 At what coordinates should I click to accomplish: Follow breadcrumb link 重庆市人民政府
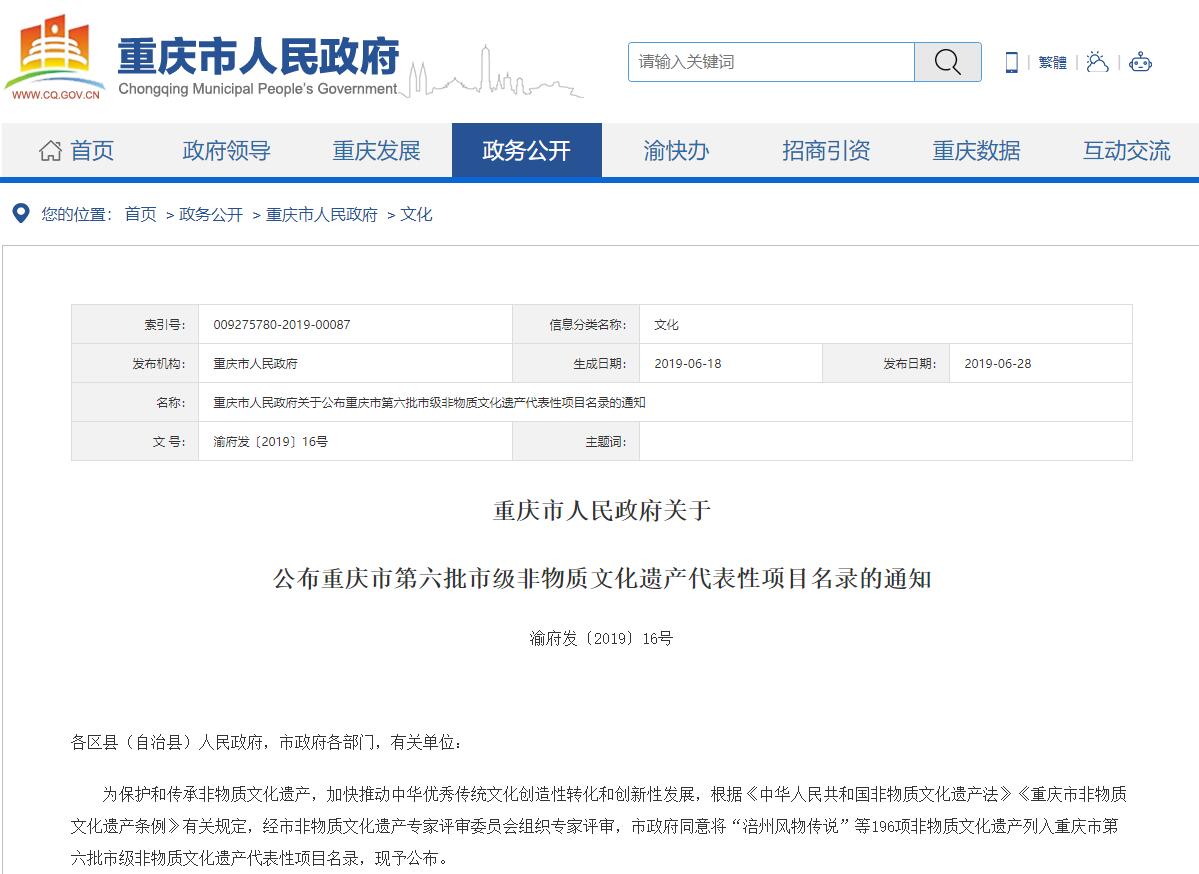322,214
